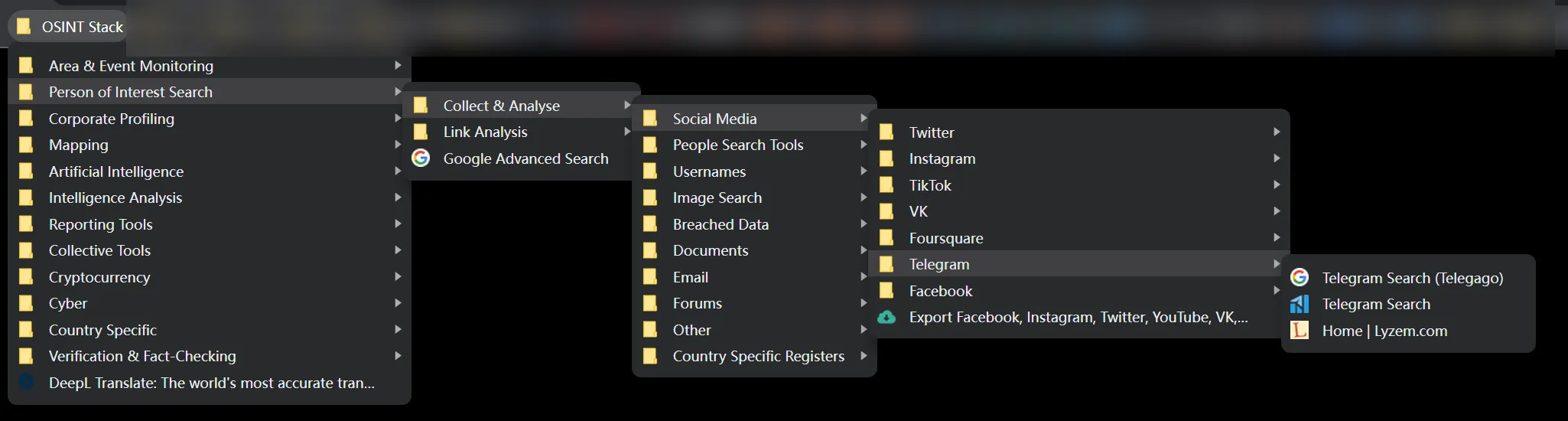Click the 'Mapping' label

coord(79,145)
